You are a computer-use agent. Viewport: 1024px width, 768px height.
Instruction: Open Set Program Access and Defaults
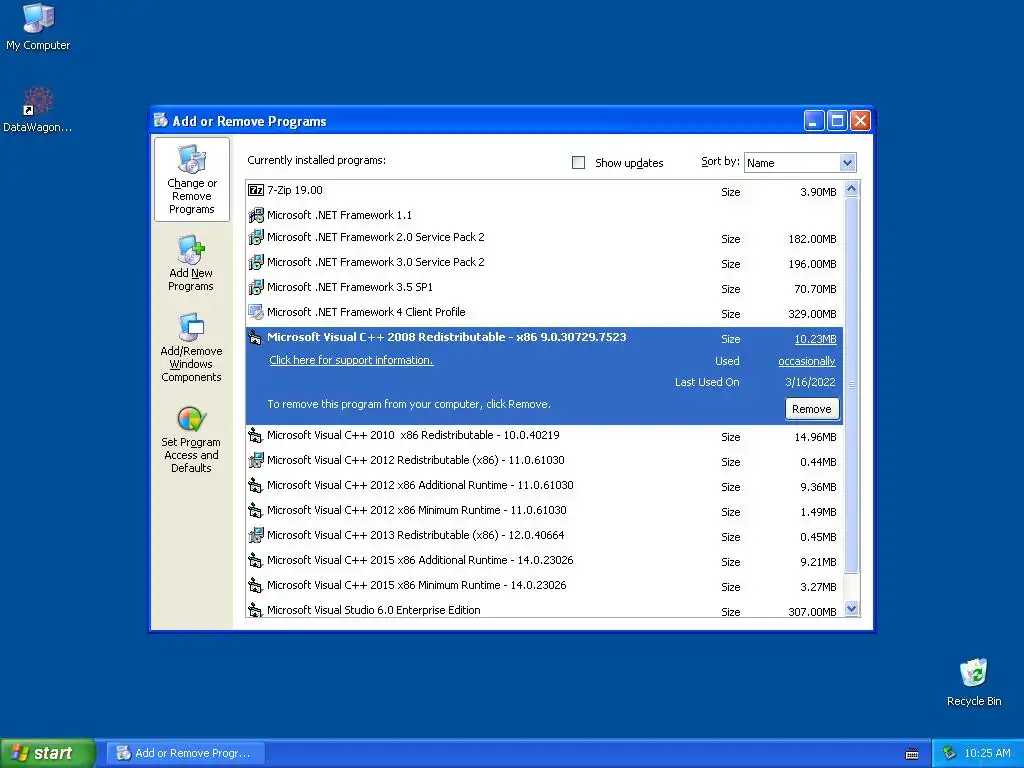click(x=191, y=440)
